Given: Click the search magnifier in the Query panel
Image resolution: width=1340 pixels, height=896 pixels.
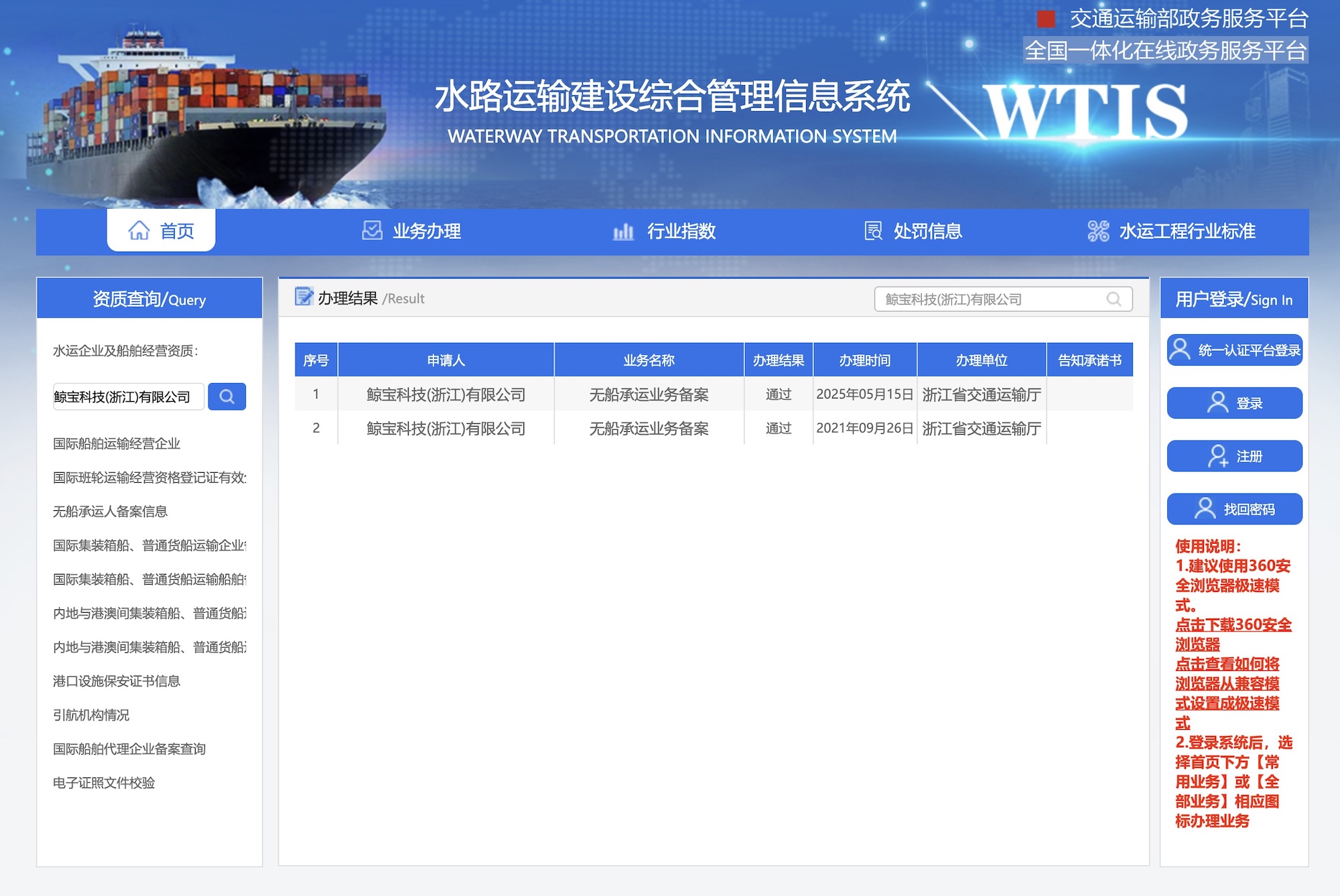Looking at the screenshot, I should pyautogui.click(x=227, y=396).
